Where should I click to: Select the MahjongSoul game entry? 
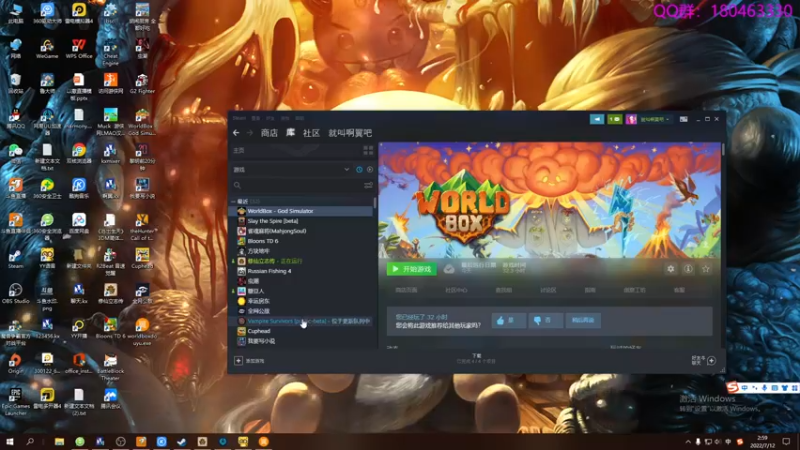[x=303, y=231]
